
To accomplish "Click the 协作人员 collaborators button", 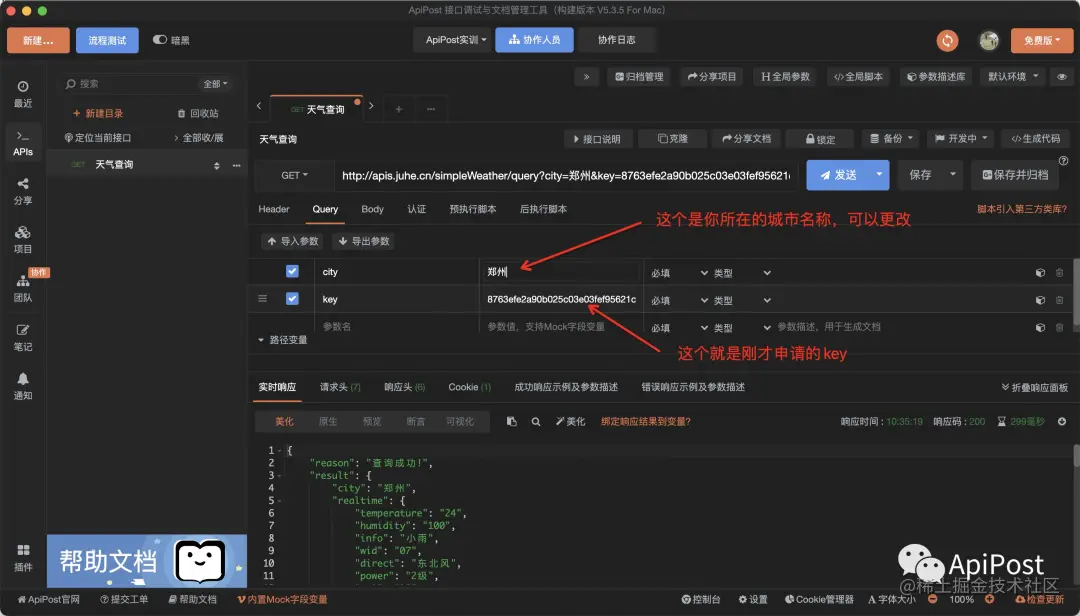I will point(534,40).
